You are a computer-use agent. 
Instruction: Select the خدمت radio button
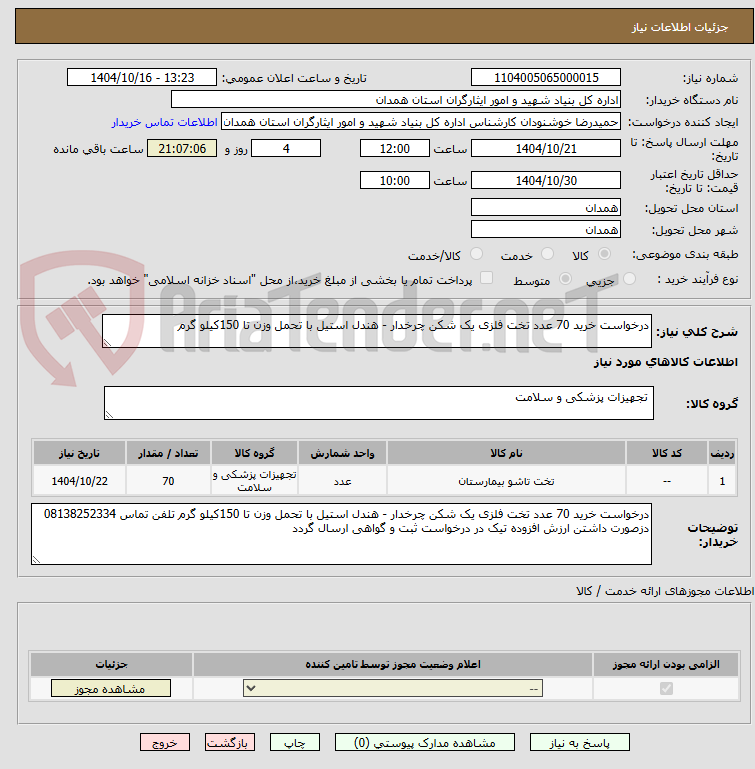click(547, 254)
